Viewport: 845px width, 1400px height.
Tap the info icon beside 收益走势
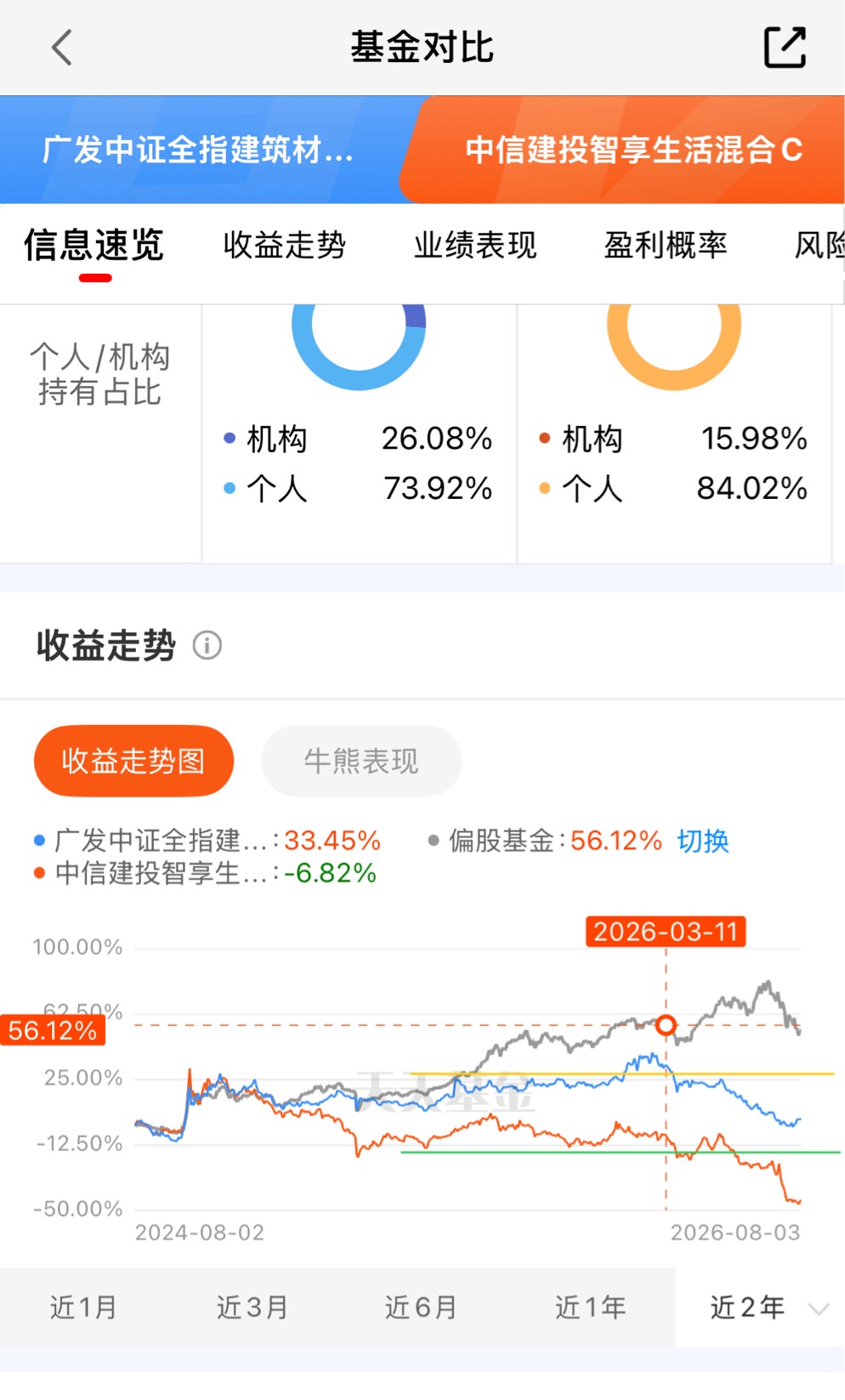pyautogui.click(x=207, y=646)
